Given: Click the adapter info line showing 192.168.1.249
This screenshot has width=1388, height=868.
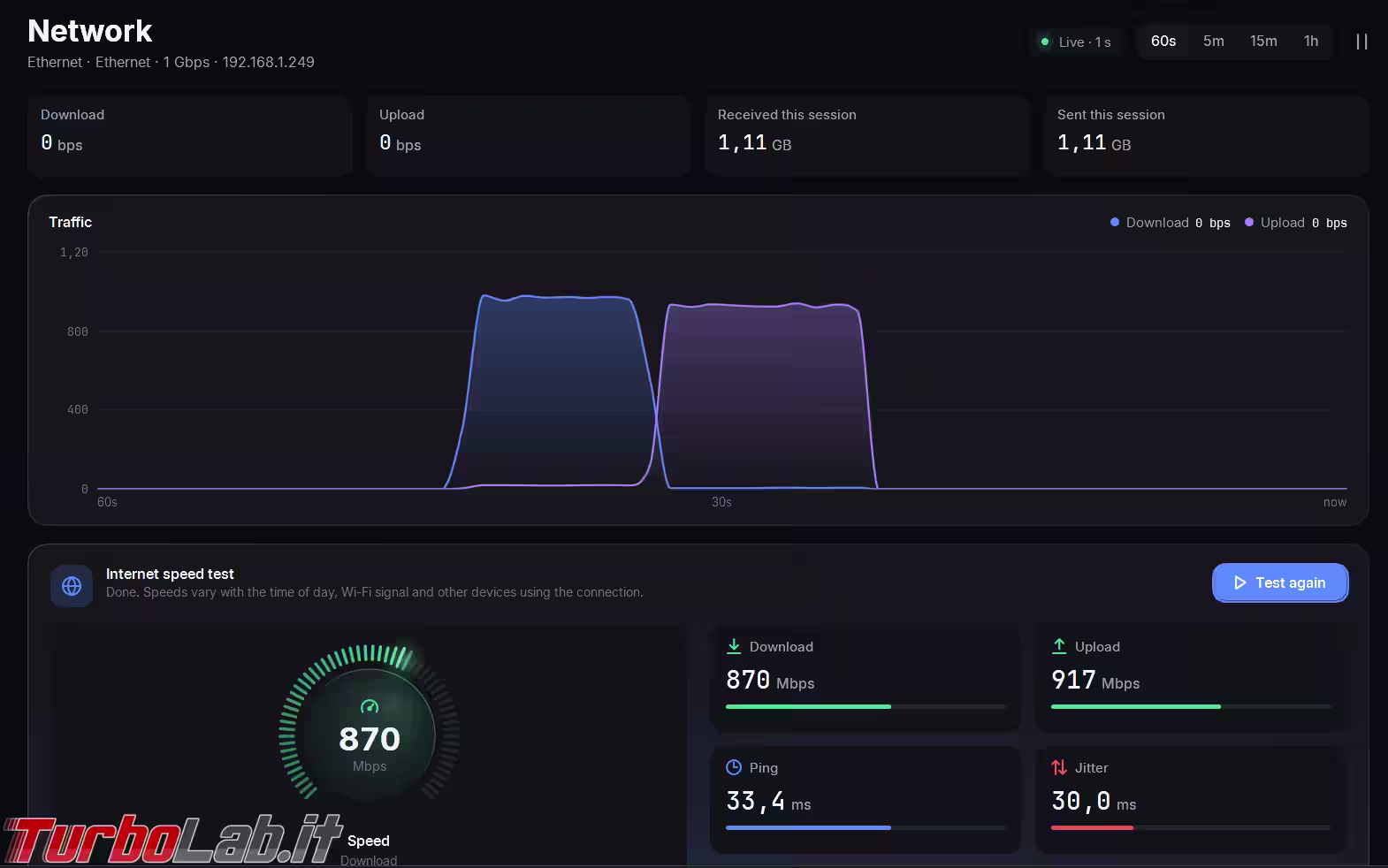Looking at the screenshot, I should 171,62.
